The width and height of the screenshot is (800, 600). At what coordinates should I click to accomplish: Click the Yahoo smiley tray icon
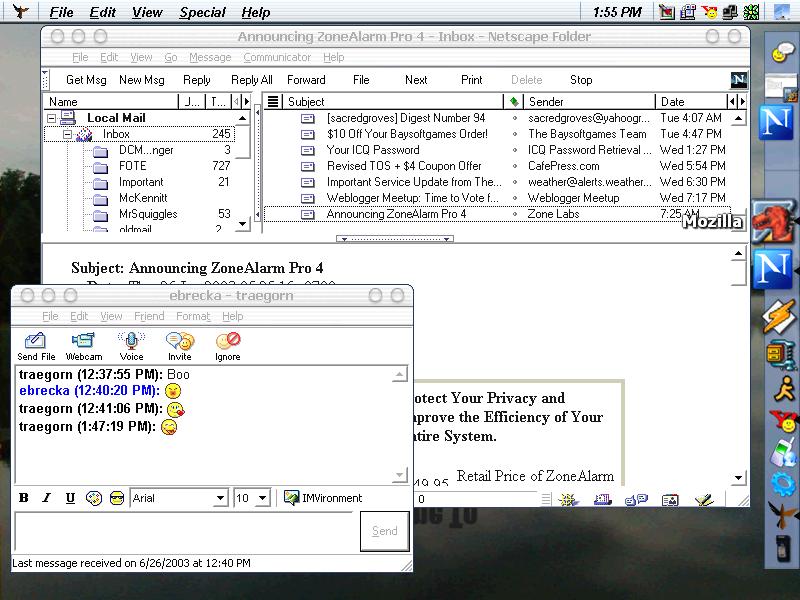(709, 12)
